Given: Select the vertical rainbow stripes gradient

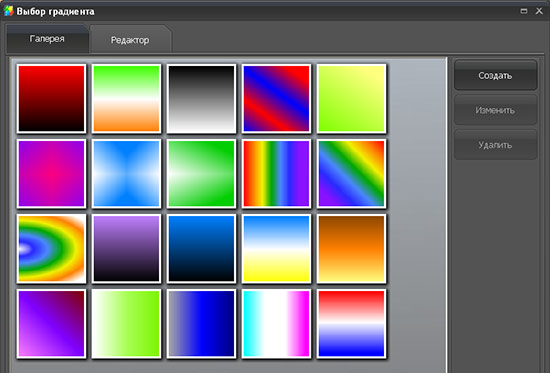Looking at the screenshot, I should pos(276,173).
